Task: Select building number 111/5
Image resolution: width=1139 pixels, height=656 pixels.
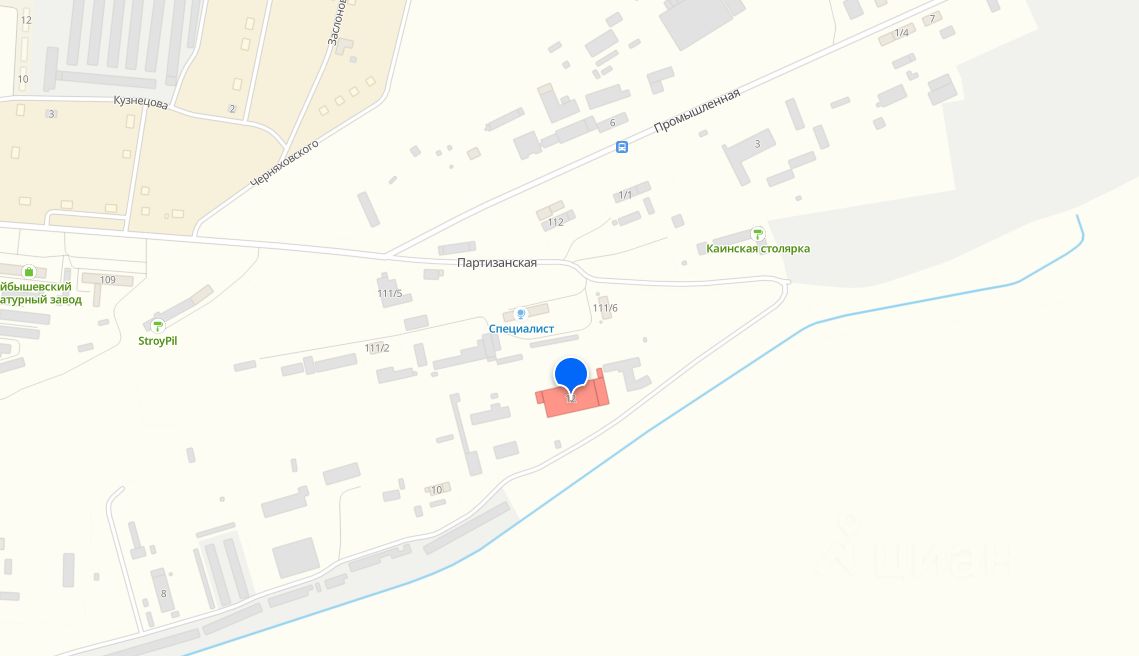Action: pyautogui.click(x=389, y=293)
